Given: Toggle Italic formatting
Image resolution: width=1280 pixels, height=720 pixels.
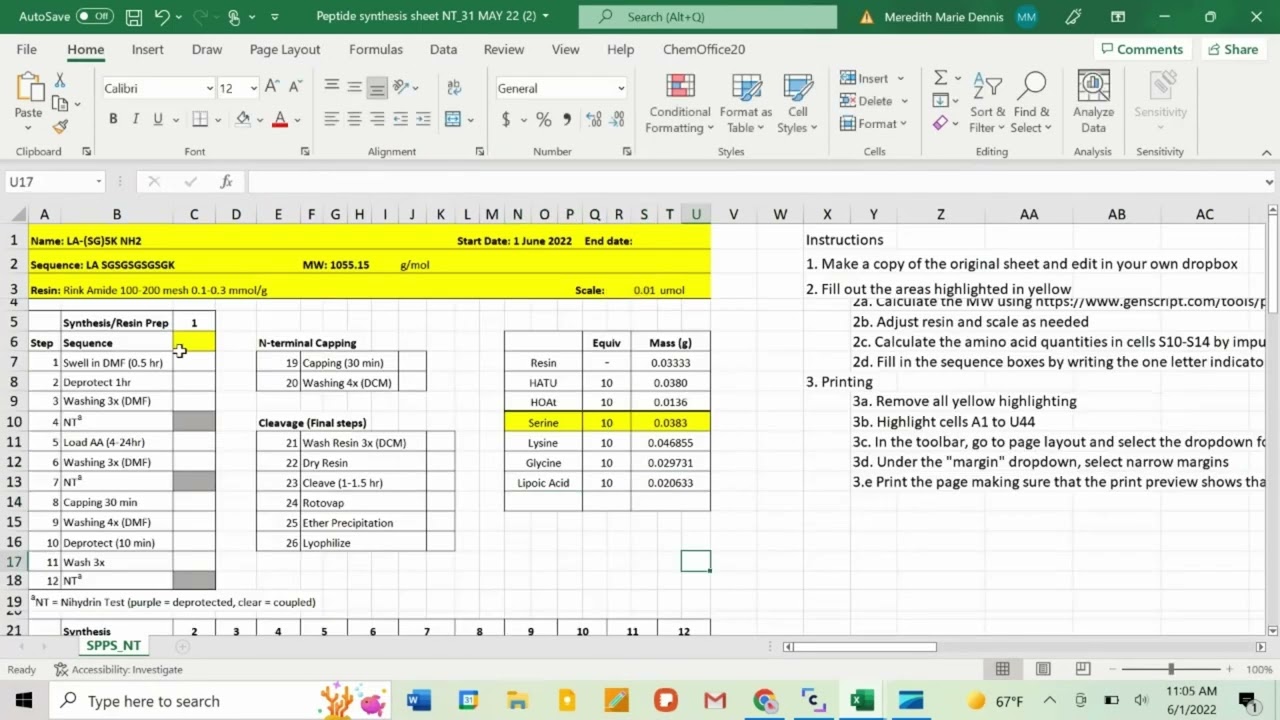Looking at the screenshot, I should tap(135, 119).
